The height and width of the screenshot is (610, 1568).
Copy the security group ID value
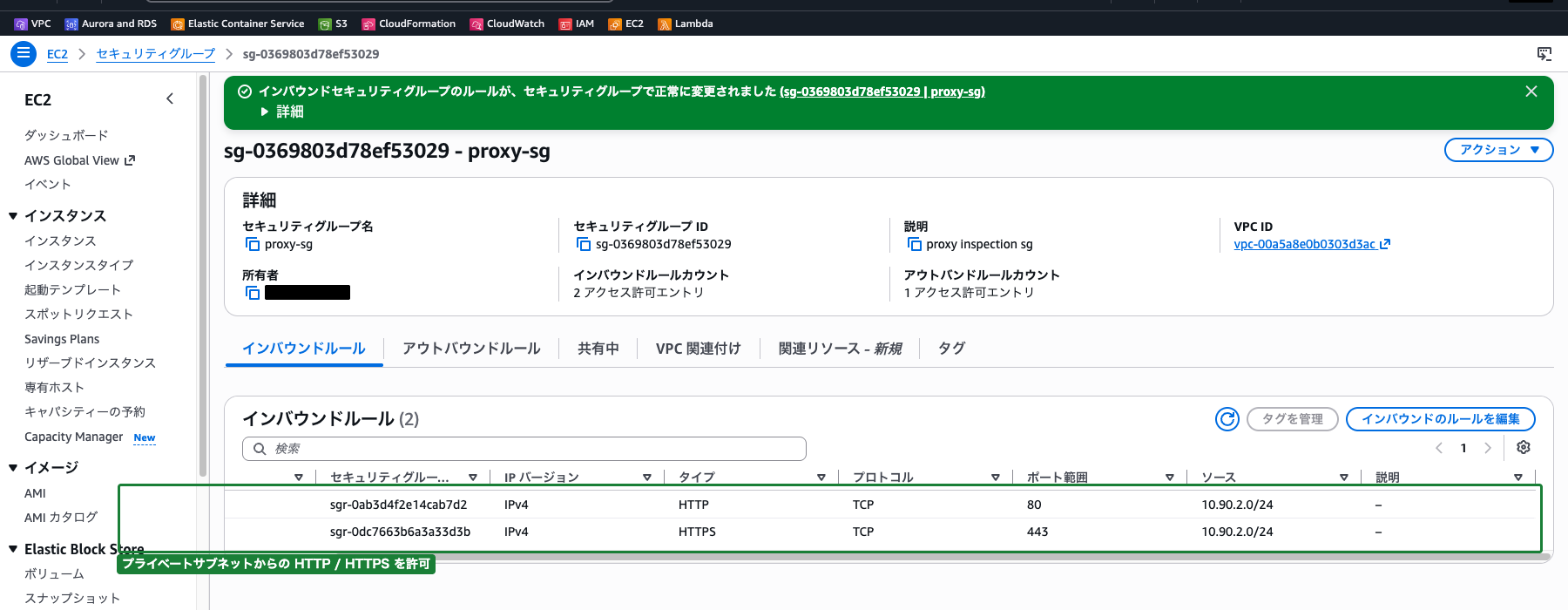584,244
